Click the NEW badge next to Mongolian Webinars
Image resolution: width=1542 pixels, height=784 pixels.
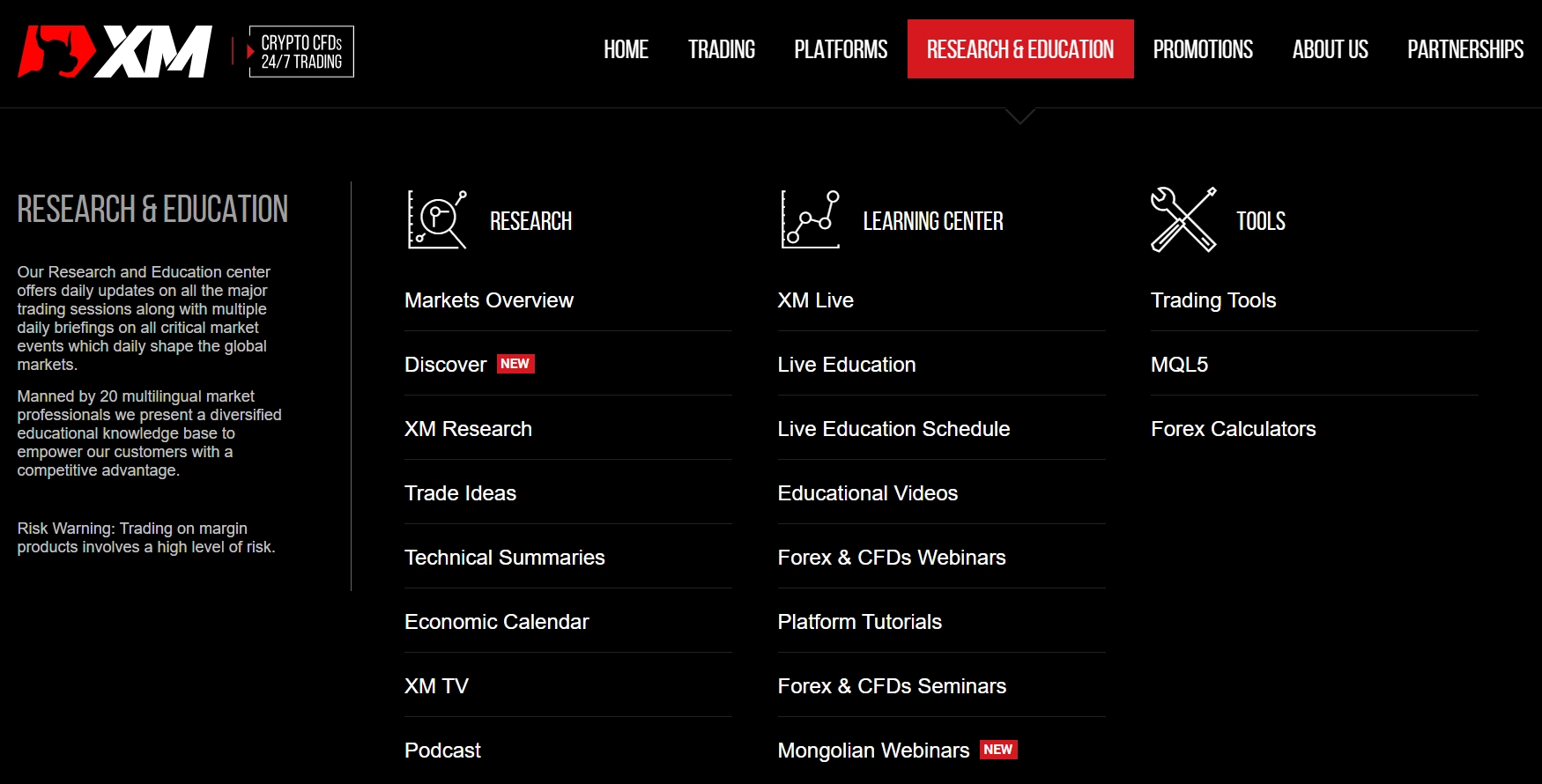998,750
